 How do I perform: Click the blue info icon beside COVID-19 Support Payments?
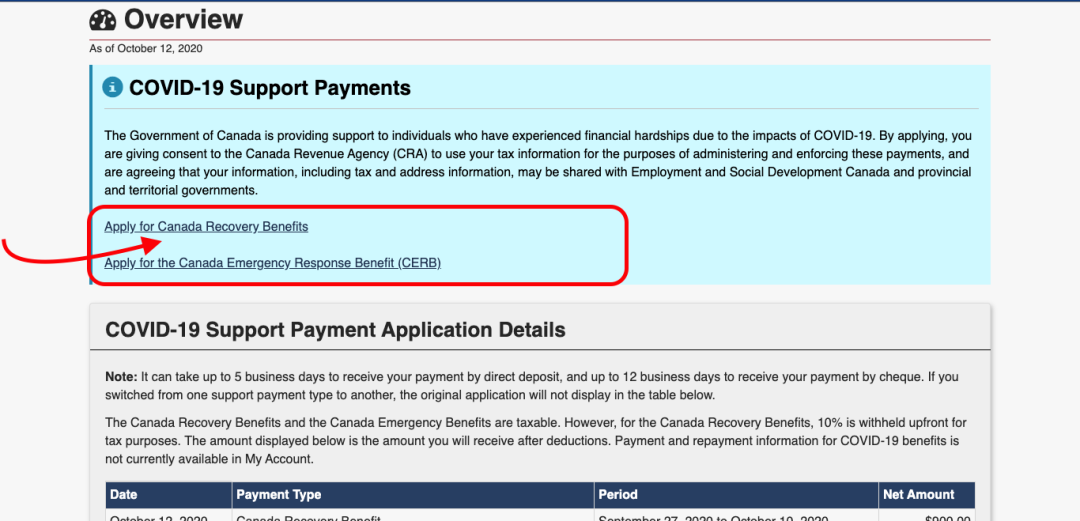[112, 88]
